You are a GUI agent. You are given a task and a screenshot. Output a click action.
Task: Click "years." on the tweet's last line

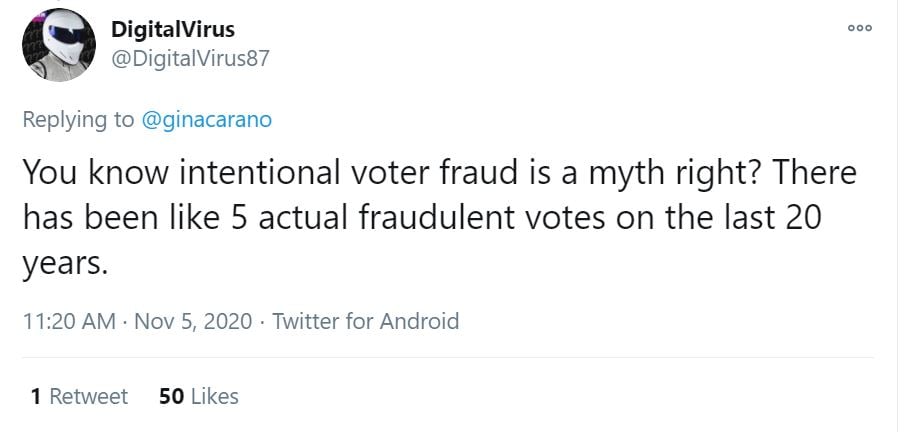[63, 264]
